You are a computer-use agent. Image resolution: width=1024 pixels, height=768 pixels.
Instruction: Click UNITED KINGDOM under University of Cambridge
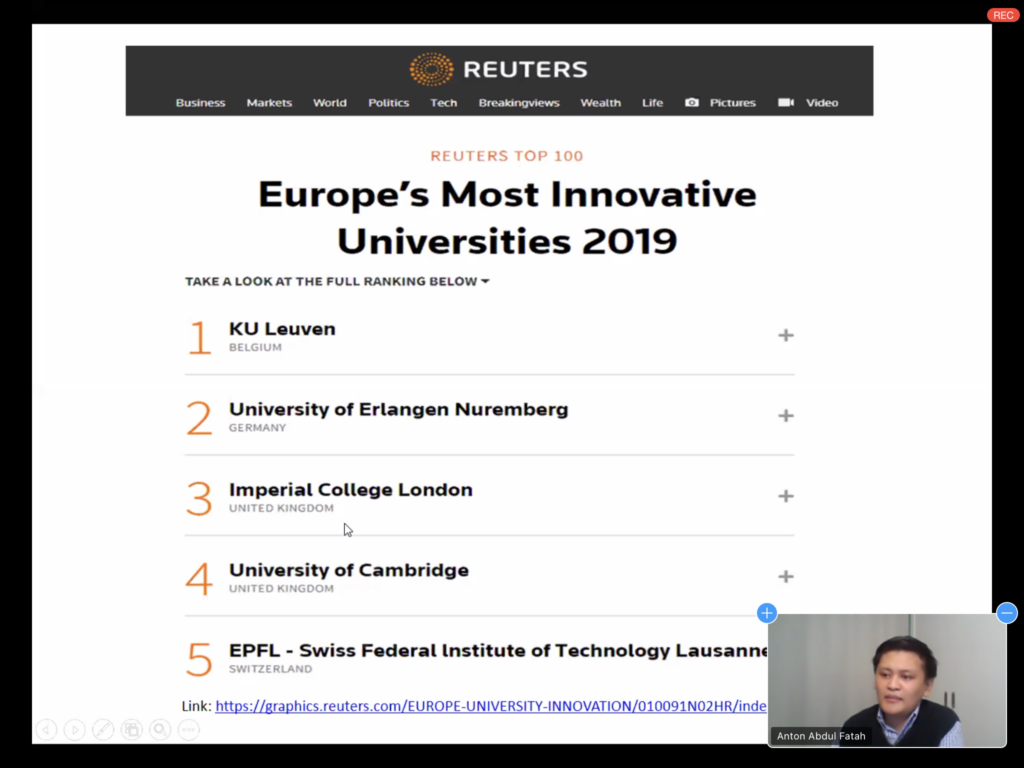pyautogui.click(x=281, y=588)
